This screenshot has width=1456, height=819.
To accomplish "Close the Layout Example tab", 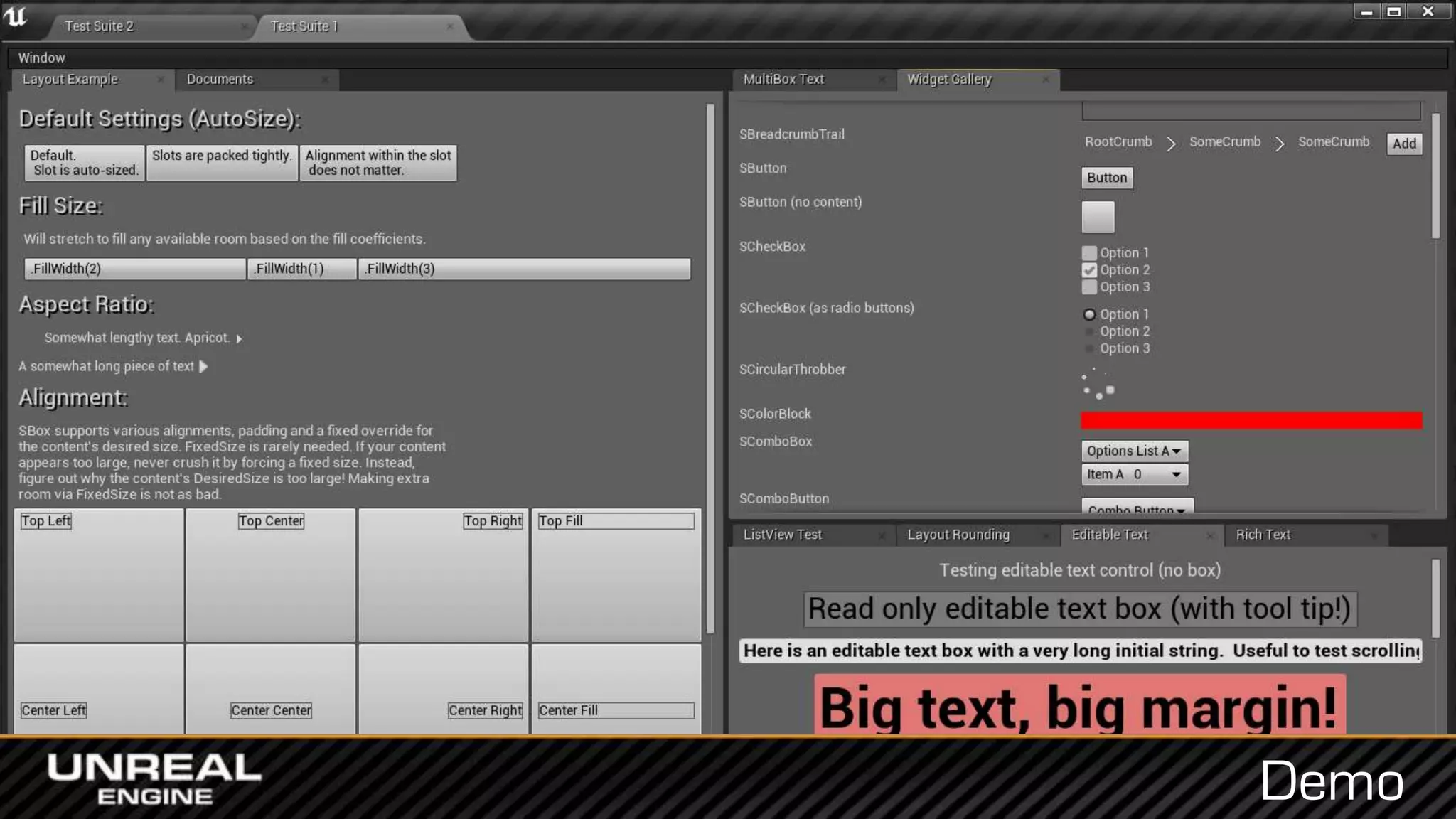I will (161, 80).
